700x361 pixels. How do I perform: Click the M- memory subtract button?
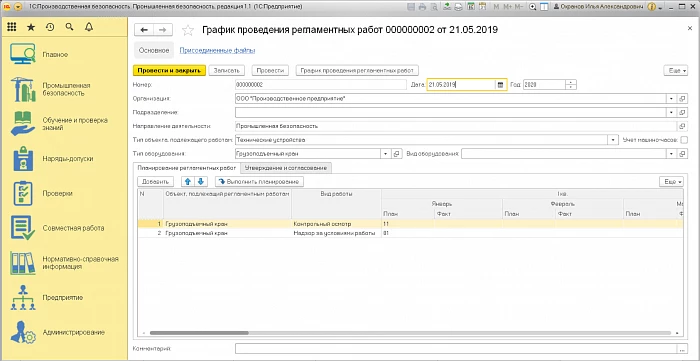(x=519, y=7)
